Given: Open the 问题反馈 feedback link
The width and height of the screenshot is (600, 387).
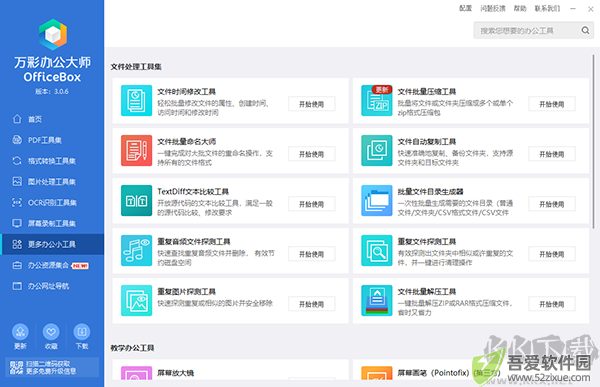Looking at the screenshot, I should click(x=493, y=8).
